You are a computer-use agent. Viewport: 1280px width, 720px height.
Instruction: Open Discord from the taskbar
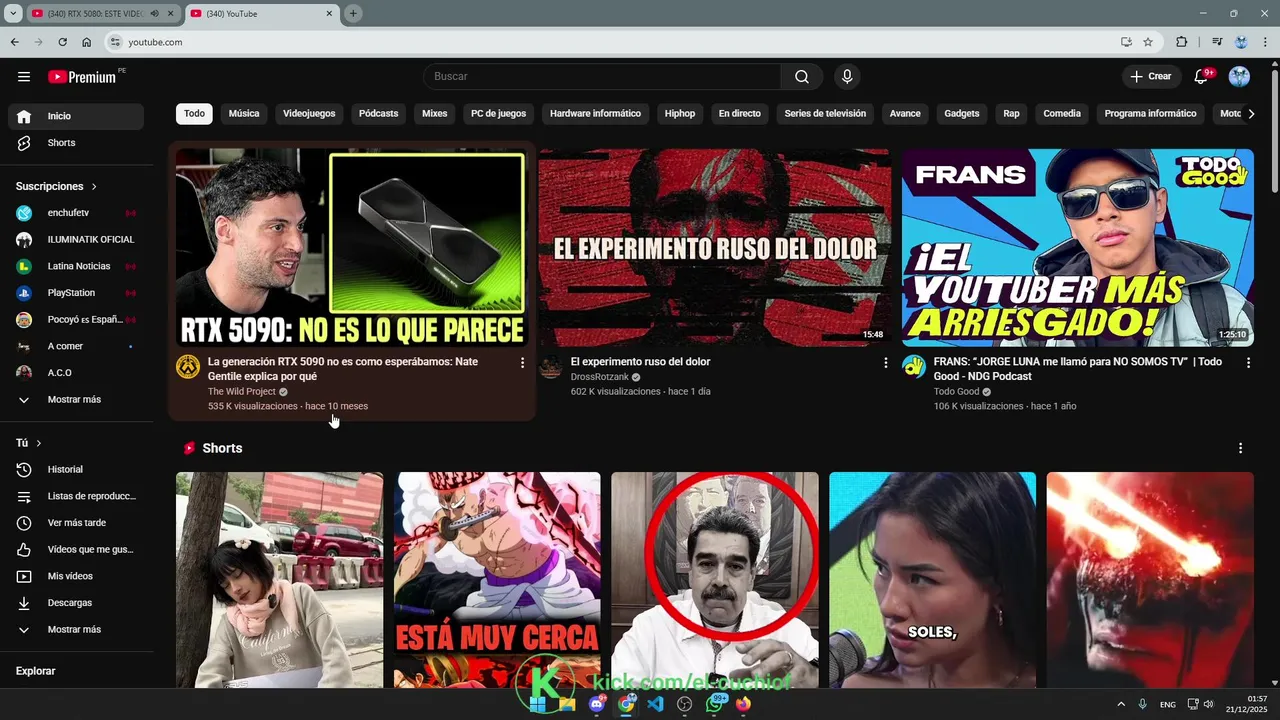(x=597, y=704)
